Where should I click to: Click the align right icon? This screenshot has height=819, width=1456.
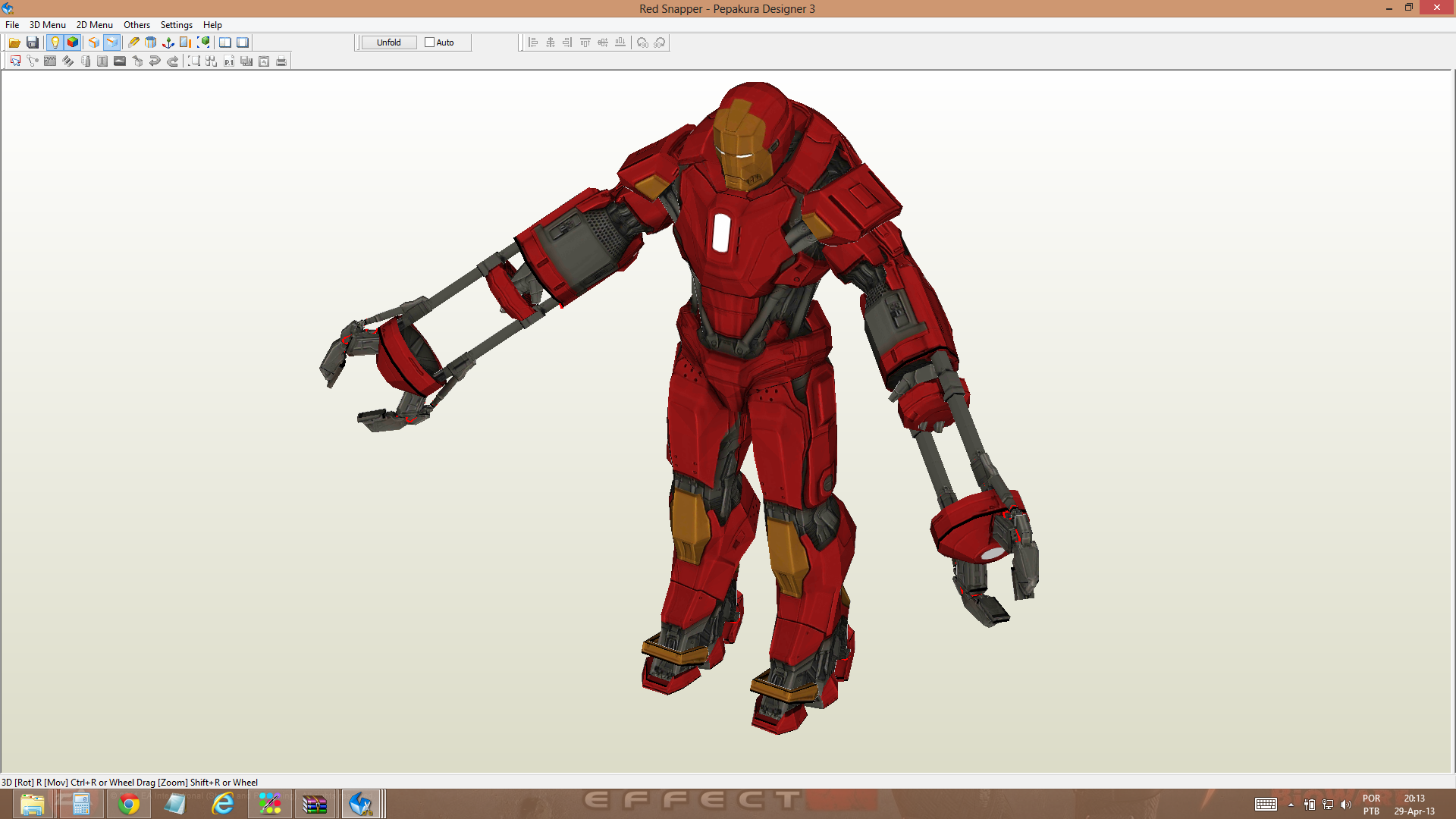tap(568, 42)
